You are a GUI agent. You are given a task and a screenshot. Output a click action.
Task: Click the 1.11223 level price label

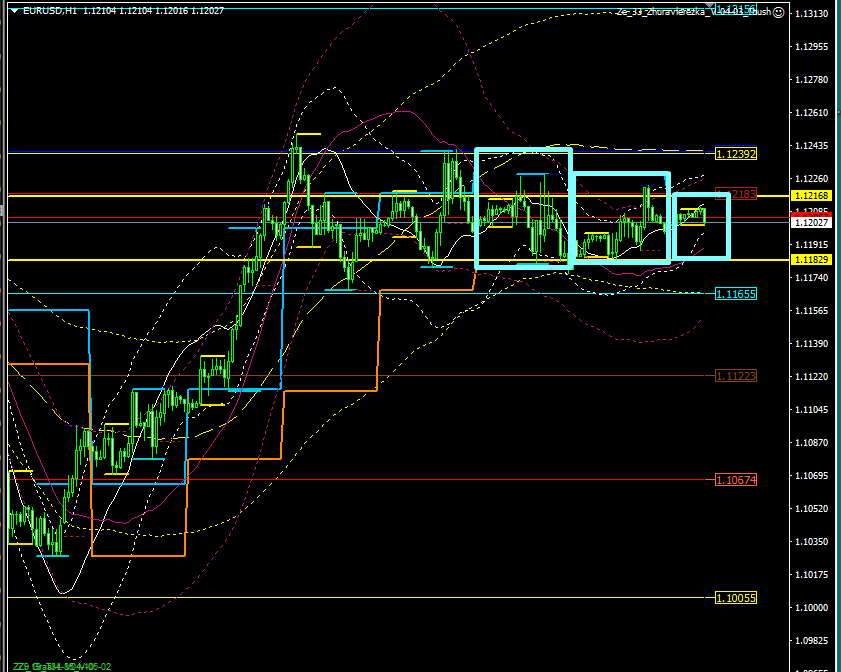736,376
